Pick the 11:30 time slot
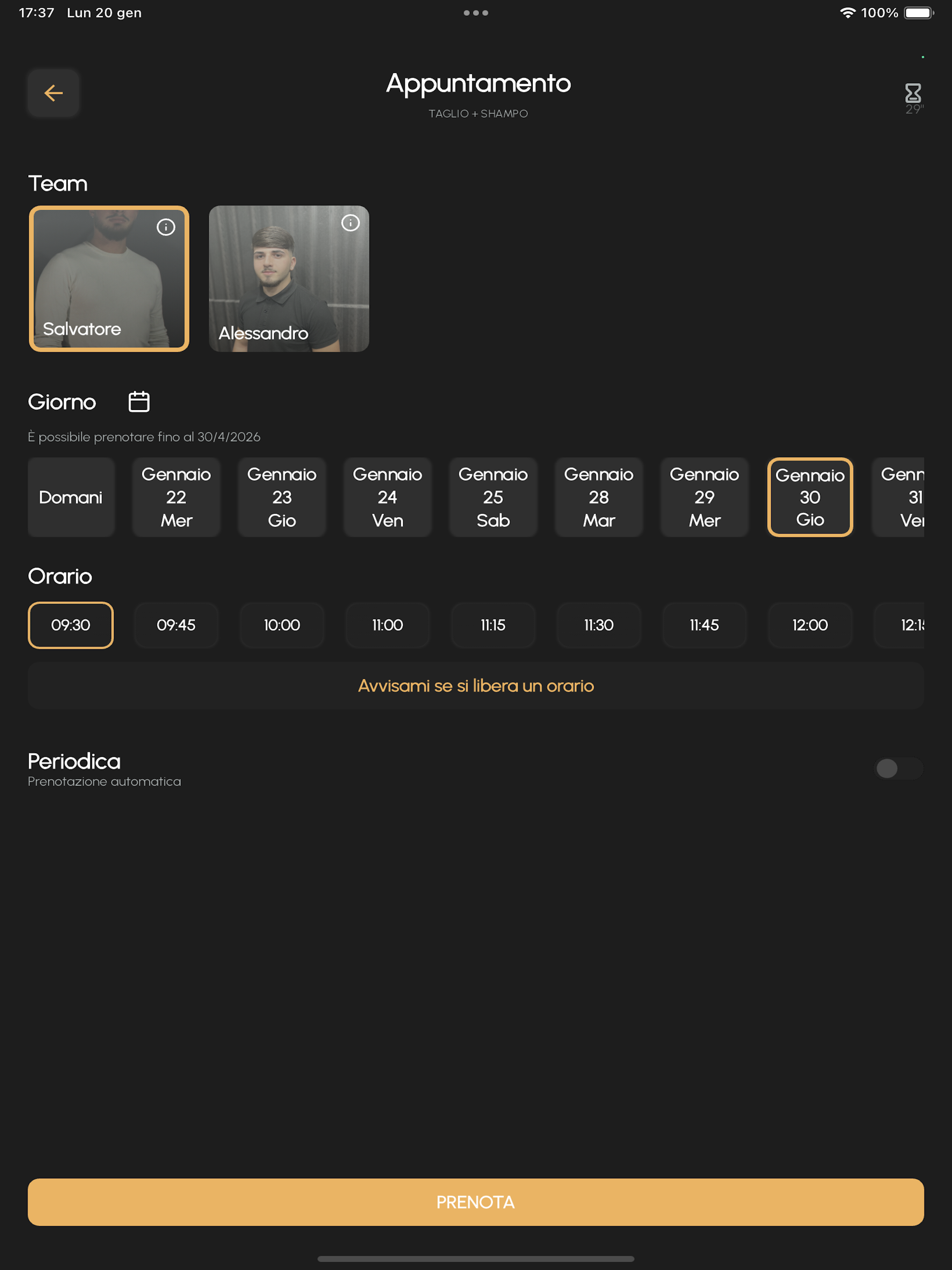Image resolution: width=952 pixels, height=1270 pixels. pyautogui.click(x=599, y=625)
